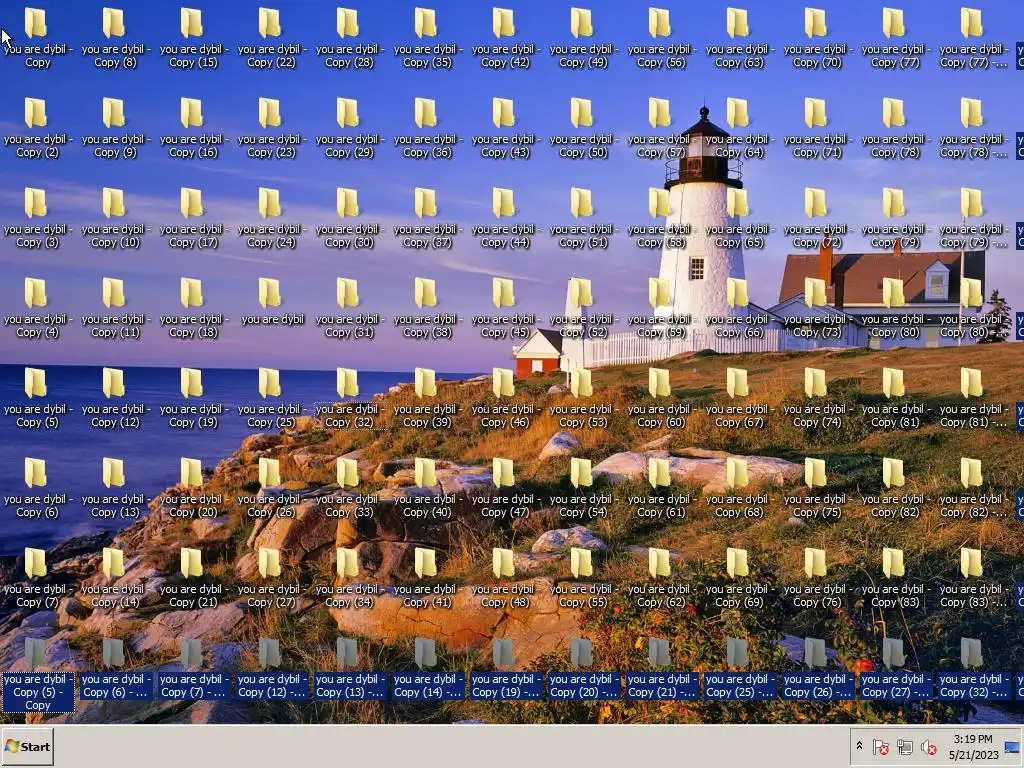Select folder "you are dybil - Copy (2)"

[x=35, y=129]
